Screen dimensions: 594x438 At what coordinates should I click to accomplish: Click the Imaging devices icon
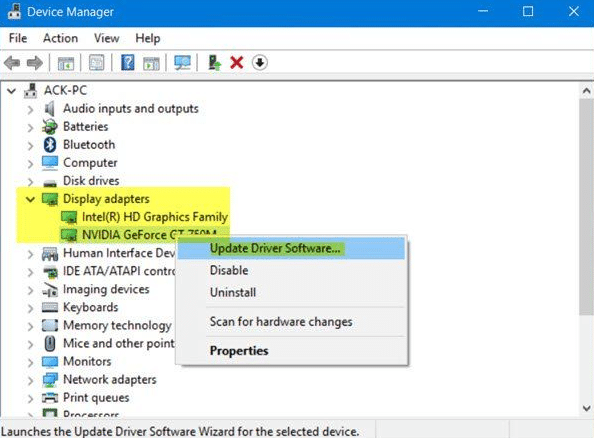pyautogui.click(x=50, y=289)
